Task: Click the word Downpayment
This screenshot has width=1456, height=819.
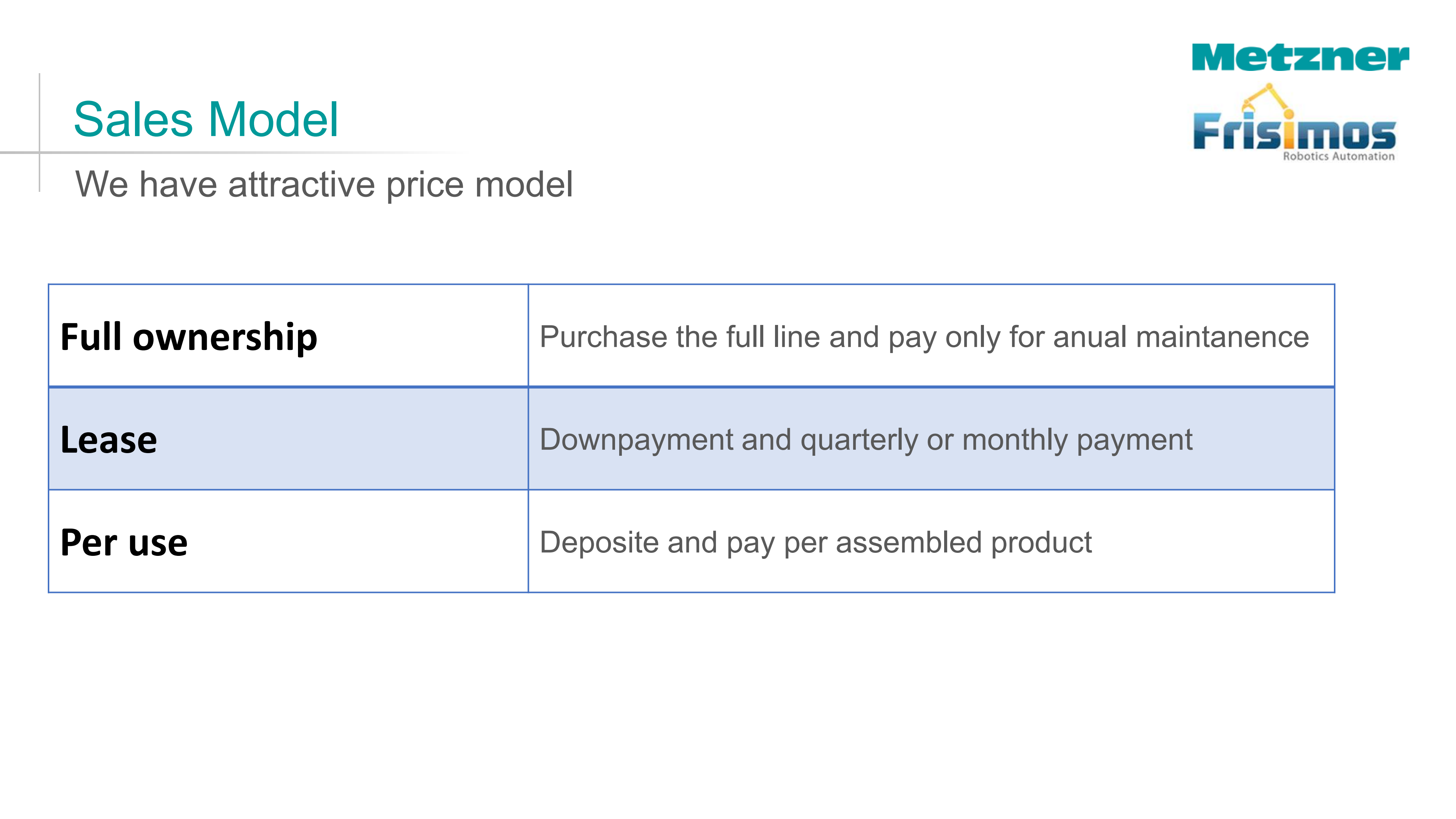Action: (637, 440)
